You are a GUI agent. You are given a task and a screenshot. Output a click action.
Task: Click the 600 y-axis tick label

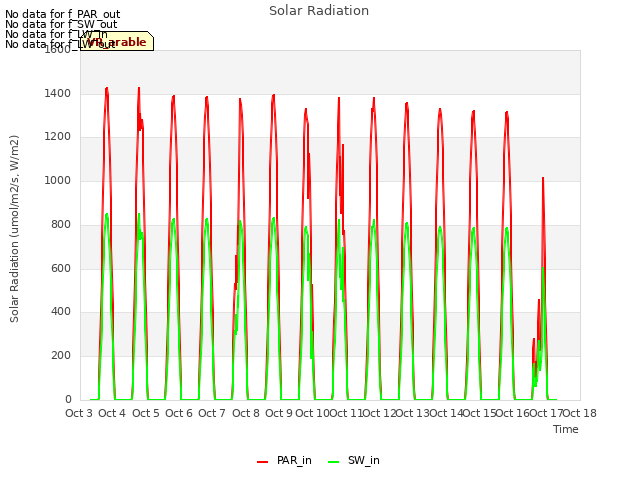point(61,268)
